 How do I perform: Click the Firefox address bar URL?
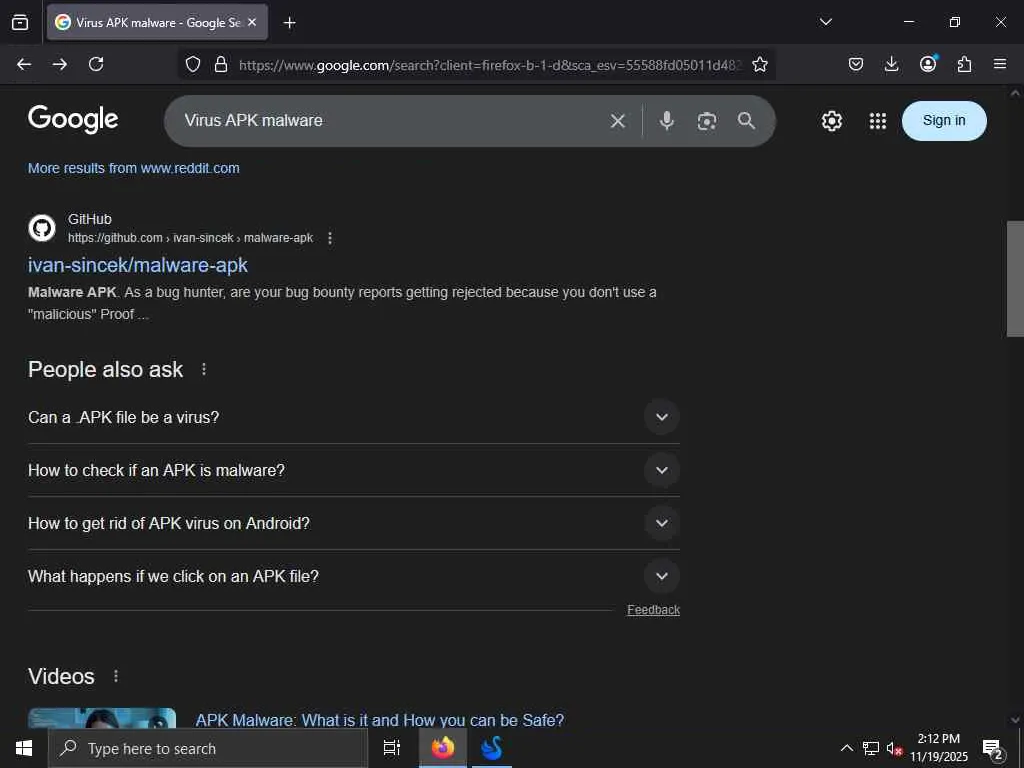pyautogui.click(x=490, y=65)
